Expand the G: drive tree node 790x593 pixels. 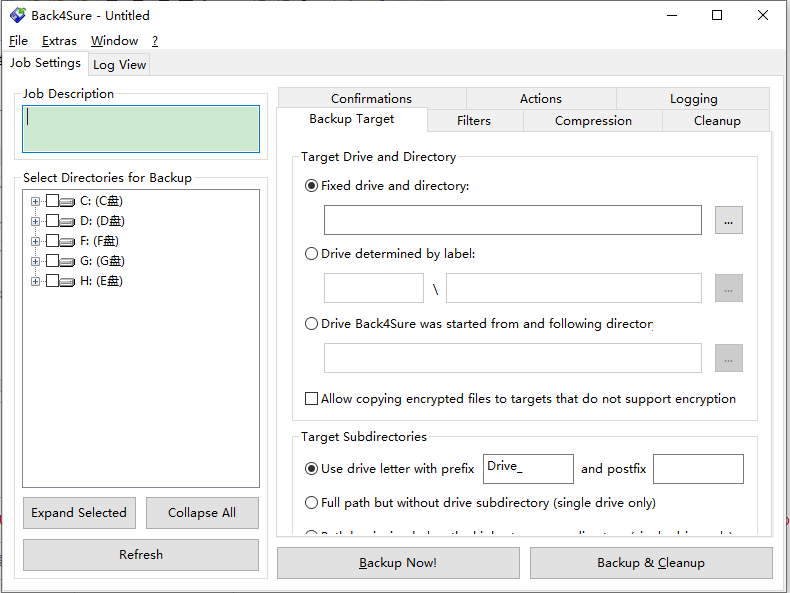(35, 261)
